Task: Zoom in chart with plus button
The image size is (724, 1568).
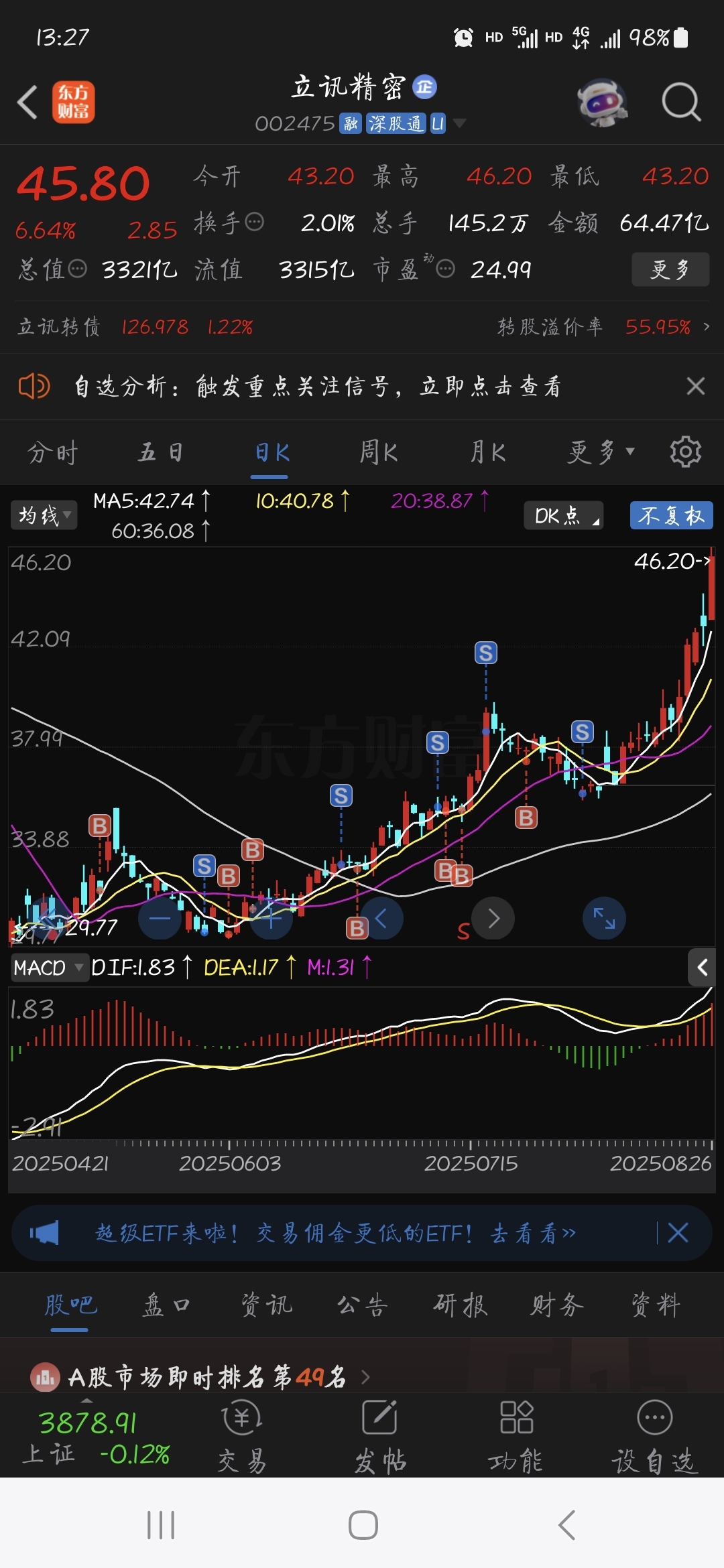Action: pyautogui.click(x=271, y=918)
